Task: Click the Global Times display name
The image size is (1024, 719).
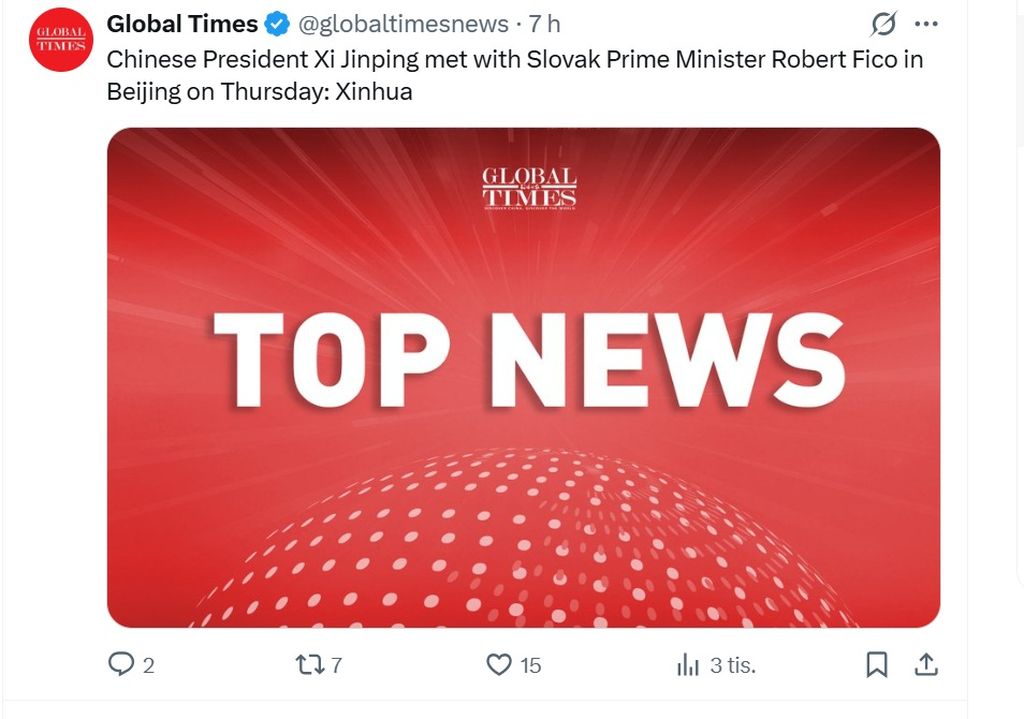Action: (182, 24)
